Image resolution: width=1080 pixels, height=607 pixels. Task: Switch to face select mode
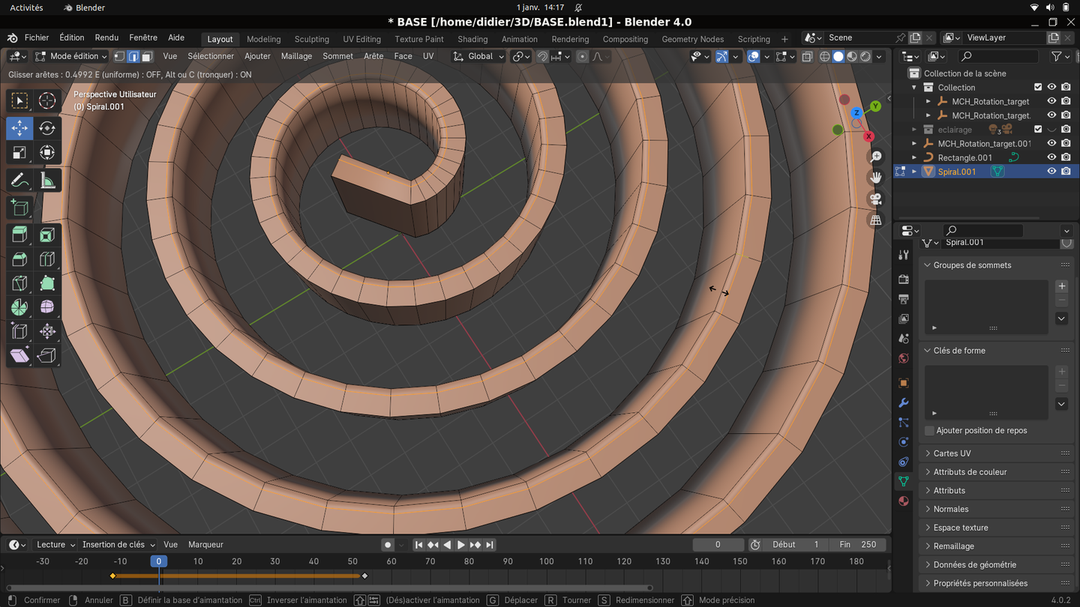tap(147, 56)
